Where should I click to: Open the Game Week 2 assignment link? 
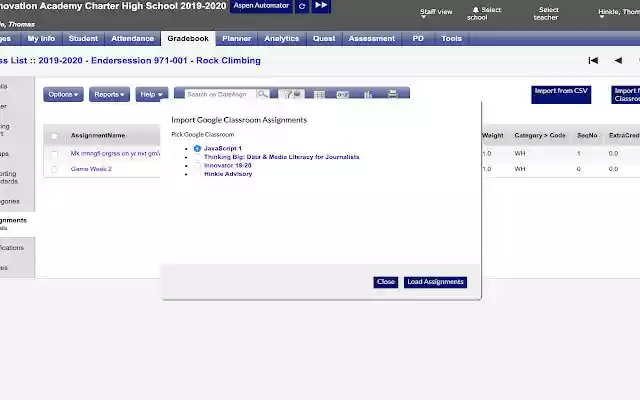pyautogui.click(x=91, y=169)
